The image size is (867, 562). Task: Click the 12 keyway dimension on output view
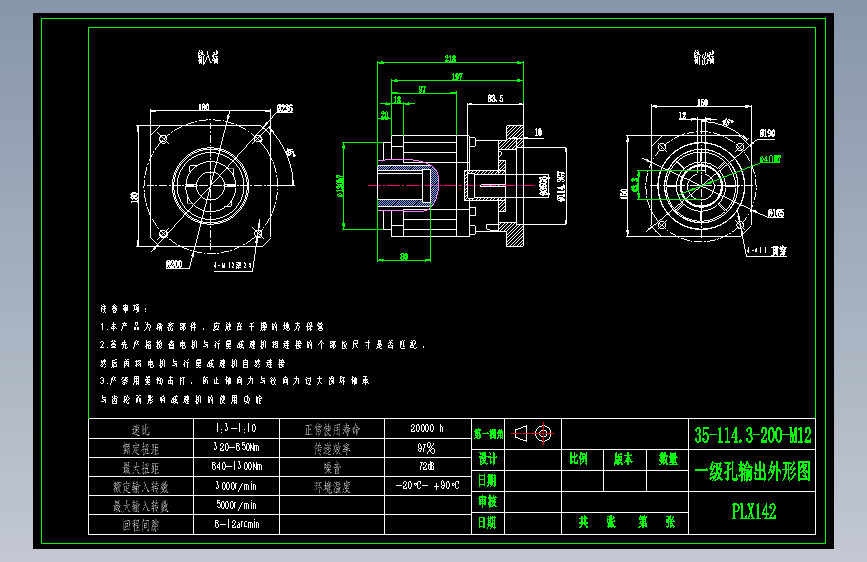coord(683,116)
